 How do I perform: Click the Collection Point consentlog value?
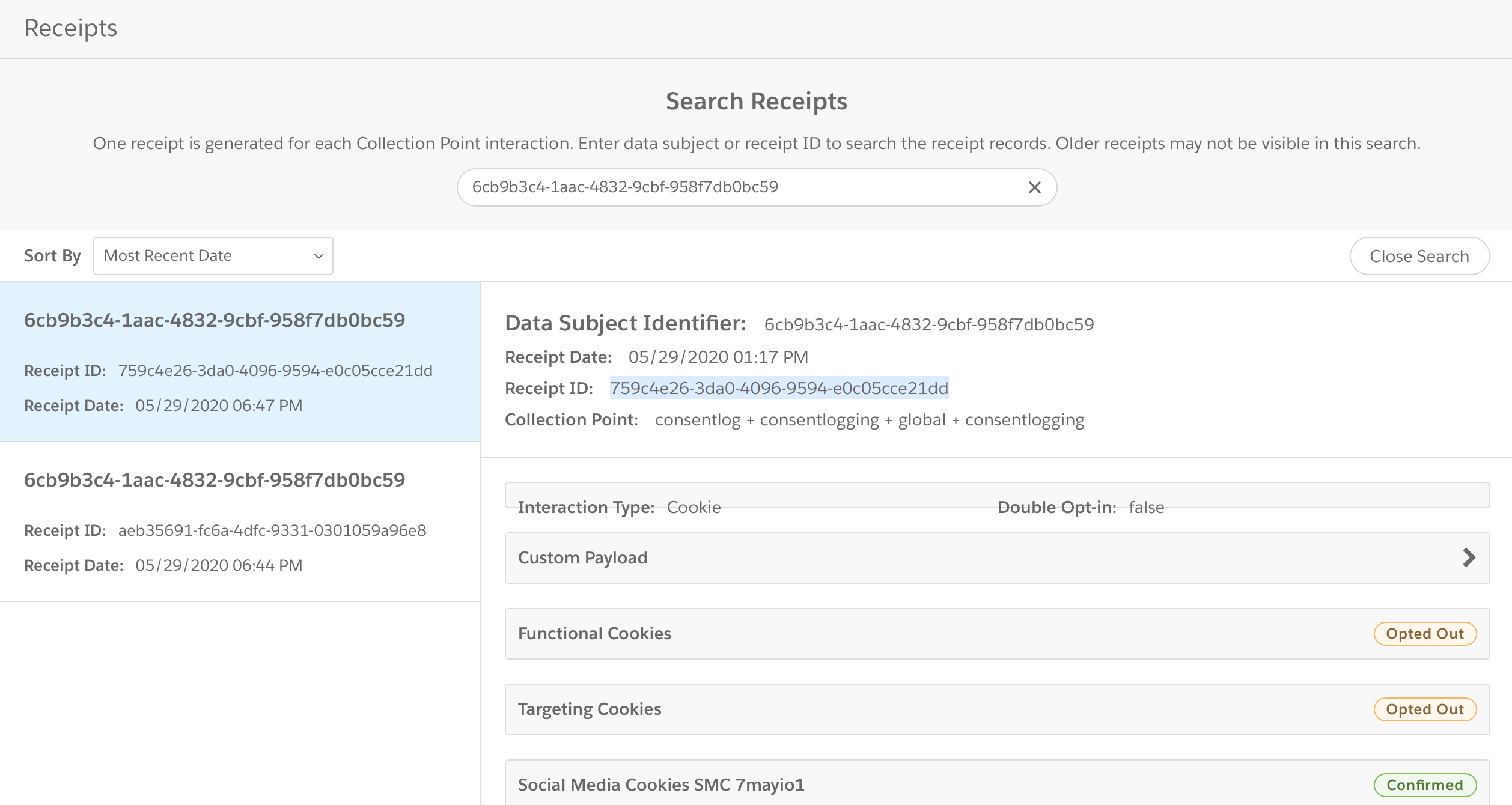click(869, 419)
